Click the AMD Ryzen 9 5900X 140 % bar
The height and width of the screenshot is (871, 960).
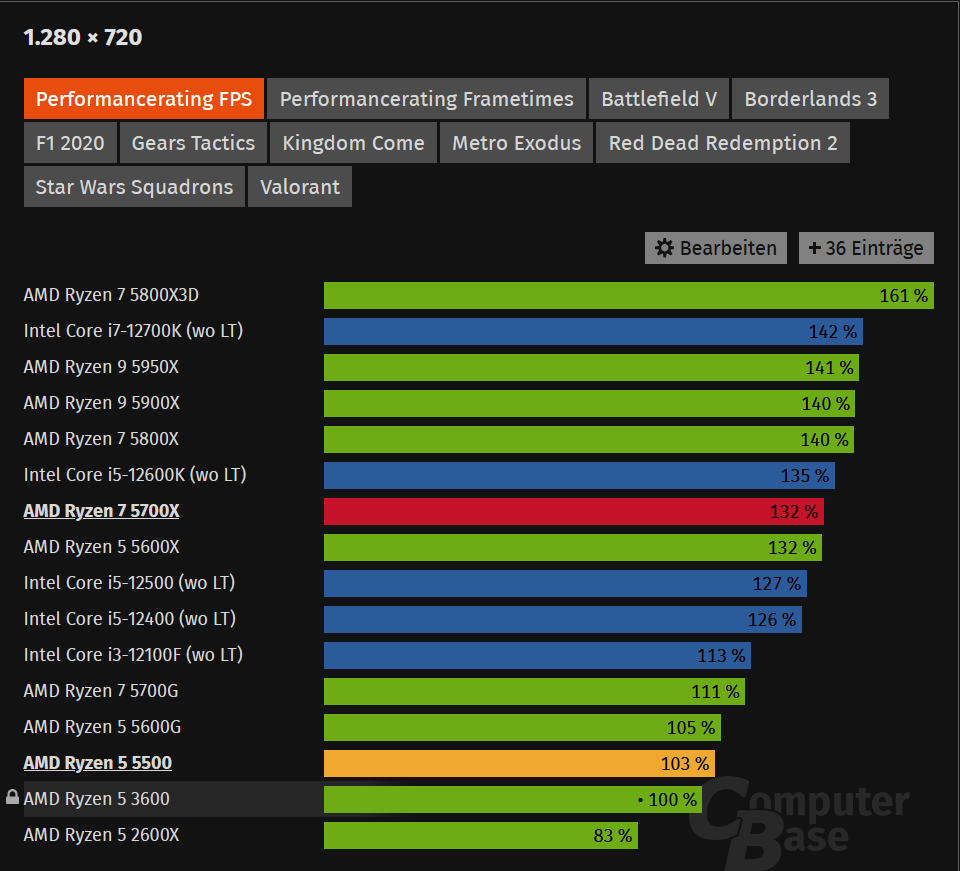589,403
